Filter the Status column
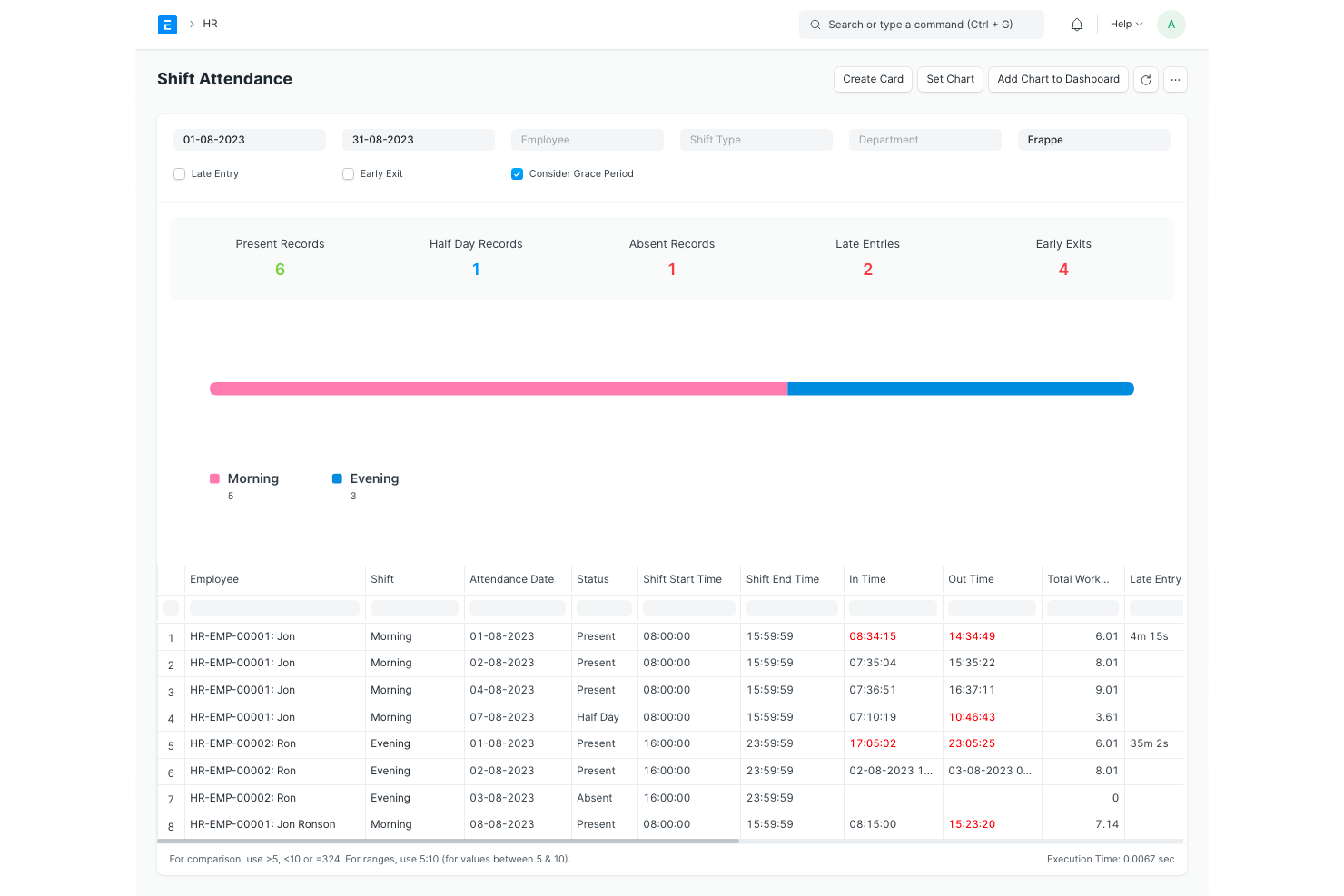Viewport: 1344px width, 896px height. pos(604,608)
